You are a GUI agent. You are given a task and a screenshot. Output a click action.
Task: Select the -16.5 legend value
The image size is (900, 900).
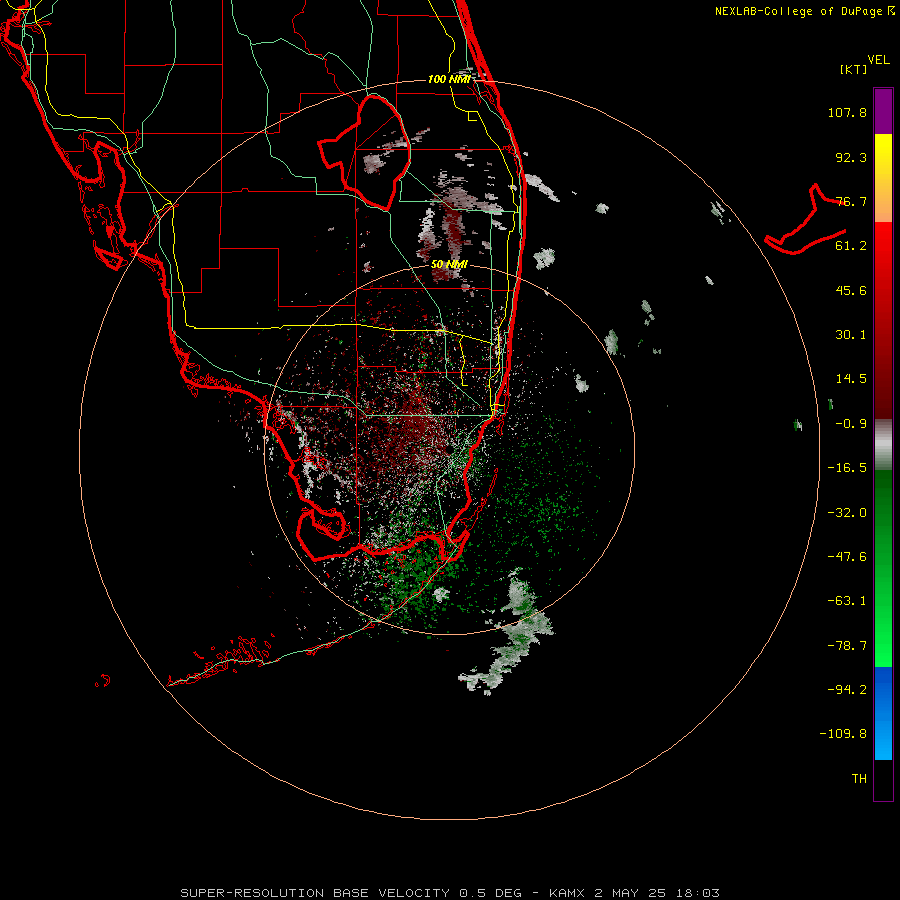(847, 468)
